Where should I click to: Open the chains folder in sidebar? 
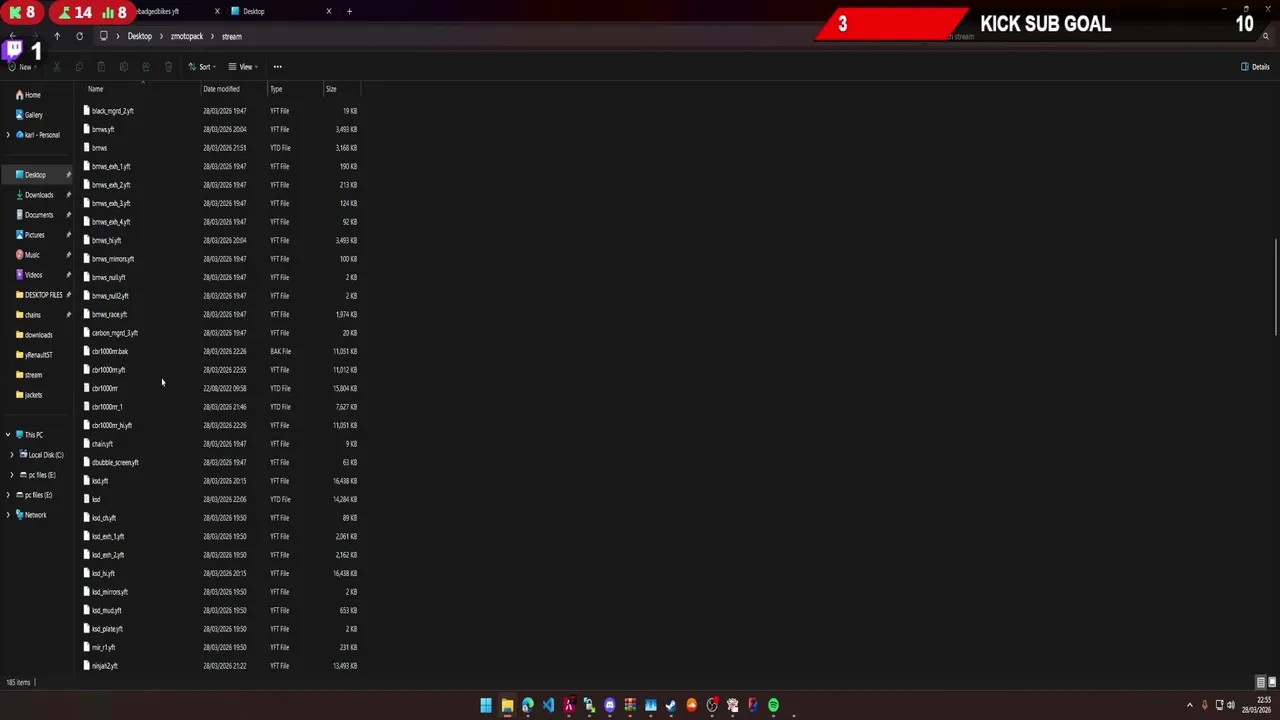point(28,315)
